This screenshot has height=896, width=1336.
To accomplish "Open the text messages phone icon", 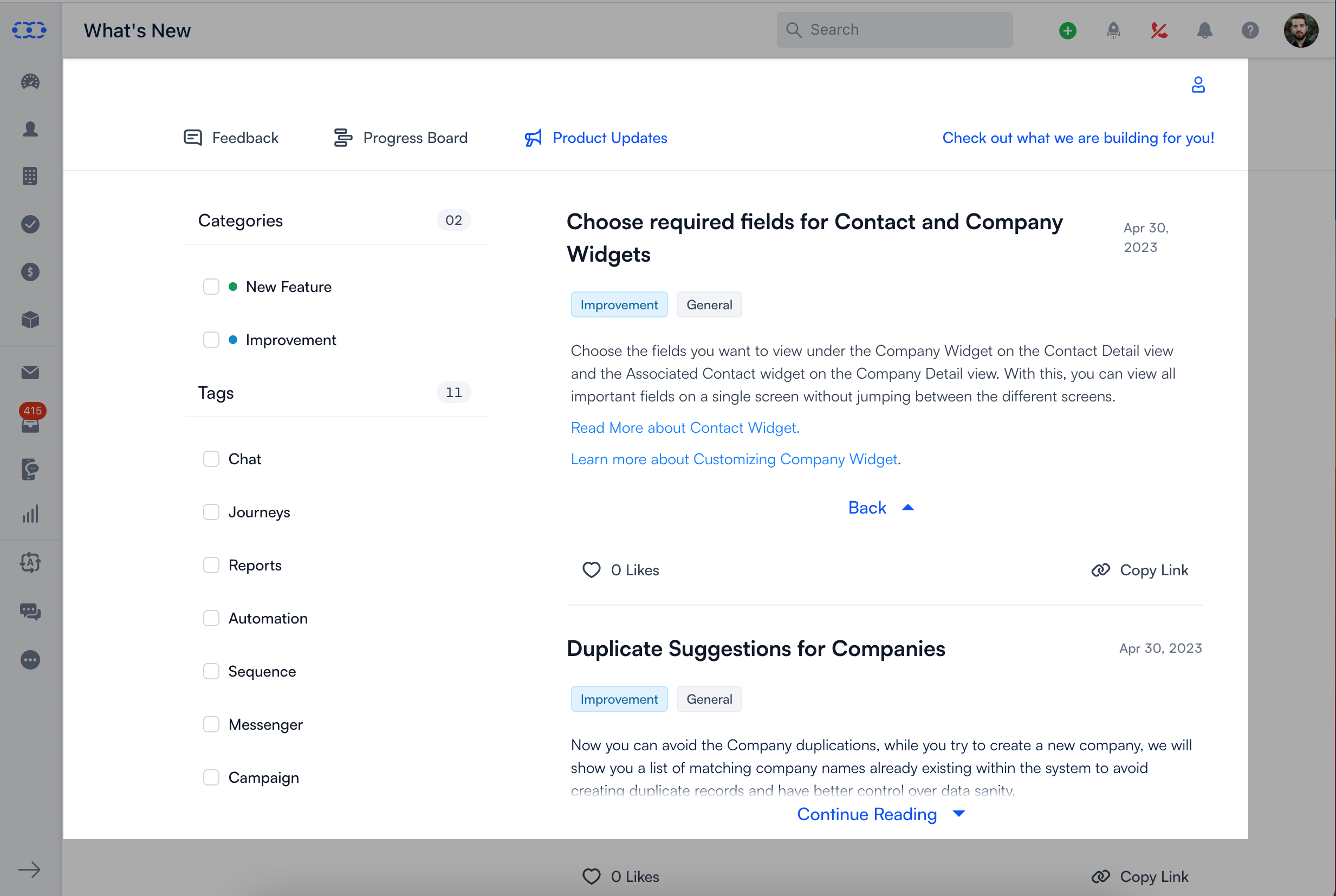I will point(30,469).
